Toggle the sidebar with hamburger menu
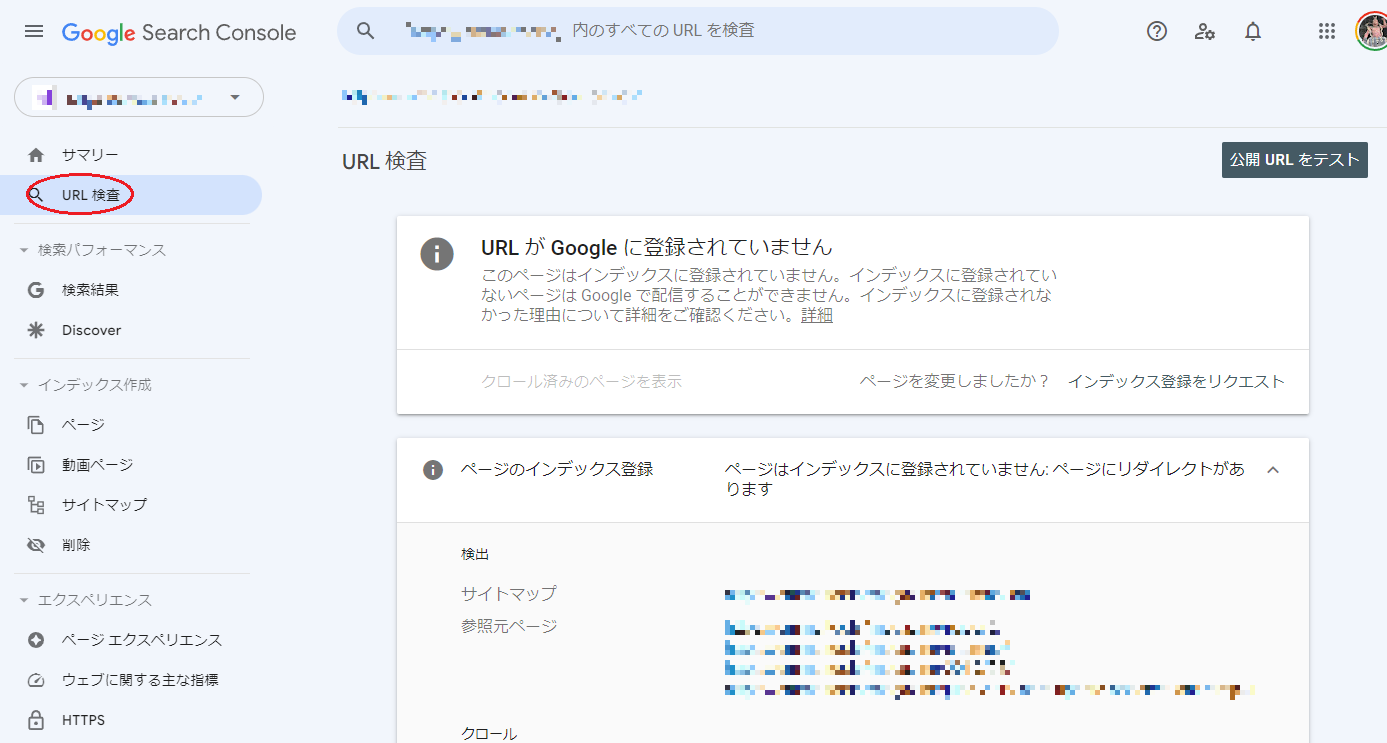 pos(33,31)
